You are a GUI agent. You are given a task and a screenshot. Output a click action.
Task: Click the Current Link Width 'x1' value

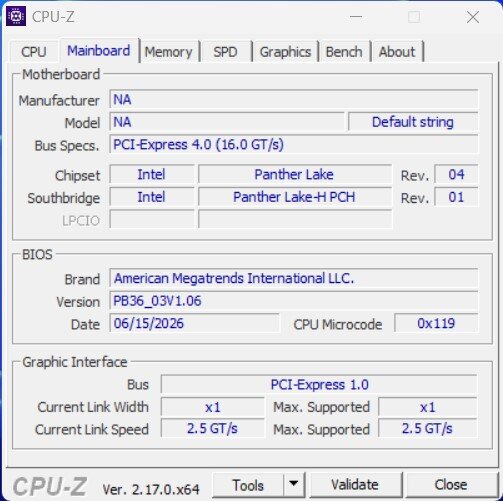[213, 407]
